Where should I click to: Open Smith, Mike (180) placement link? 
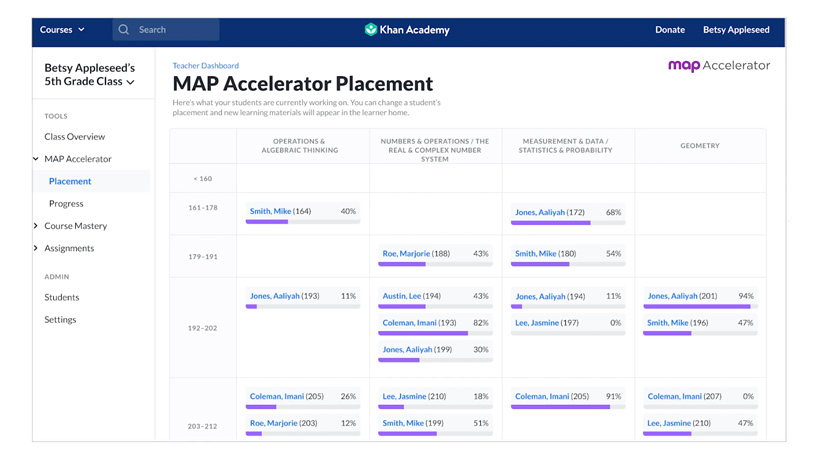coord(536,254)
